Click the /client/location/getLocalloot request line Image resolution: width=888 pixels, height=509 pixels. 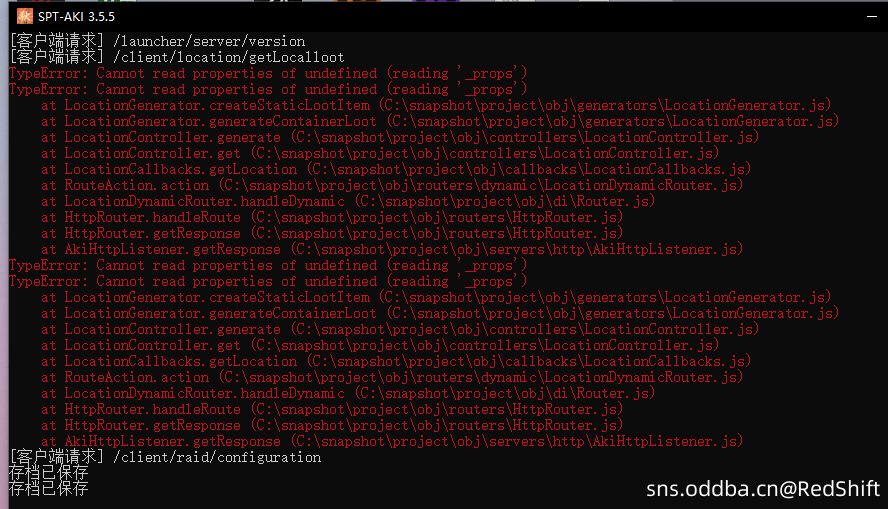(x=177, y=57)
